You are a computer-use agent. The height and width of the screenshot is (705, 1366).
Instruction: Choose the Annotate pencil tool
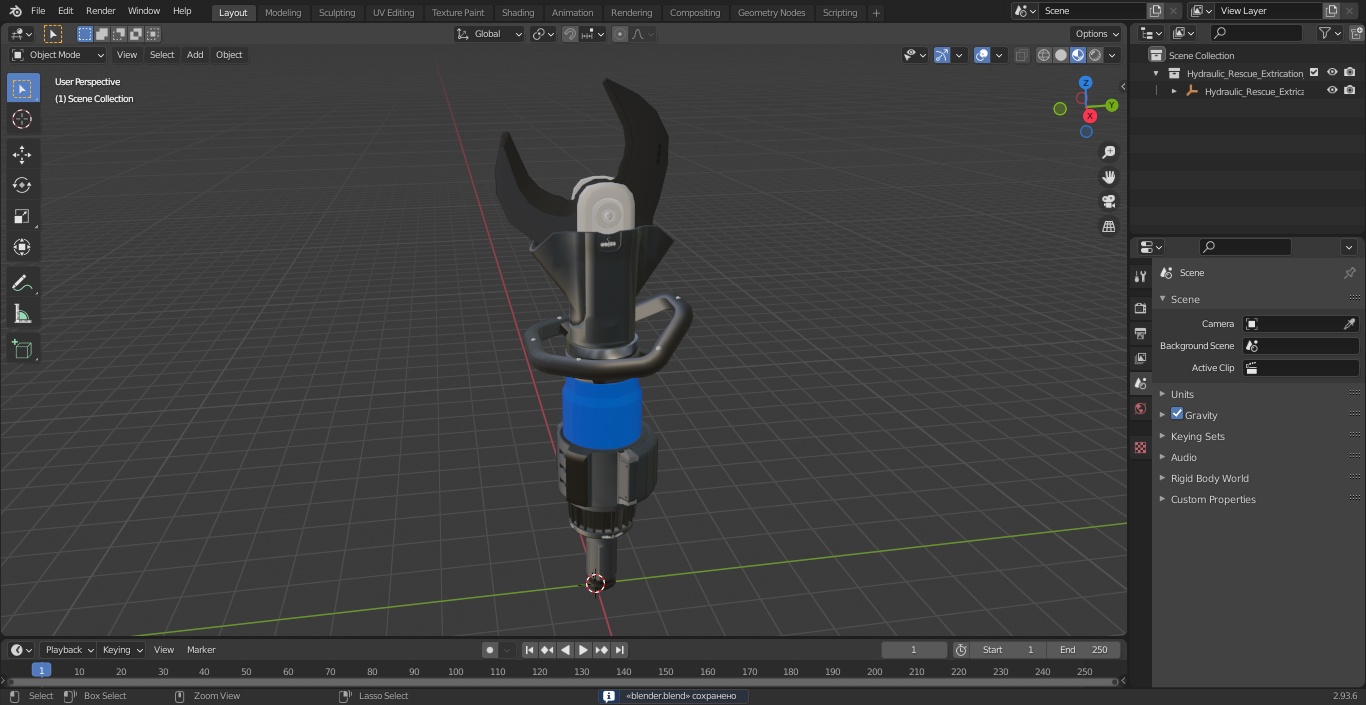(22, 284)
